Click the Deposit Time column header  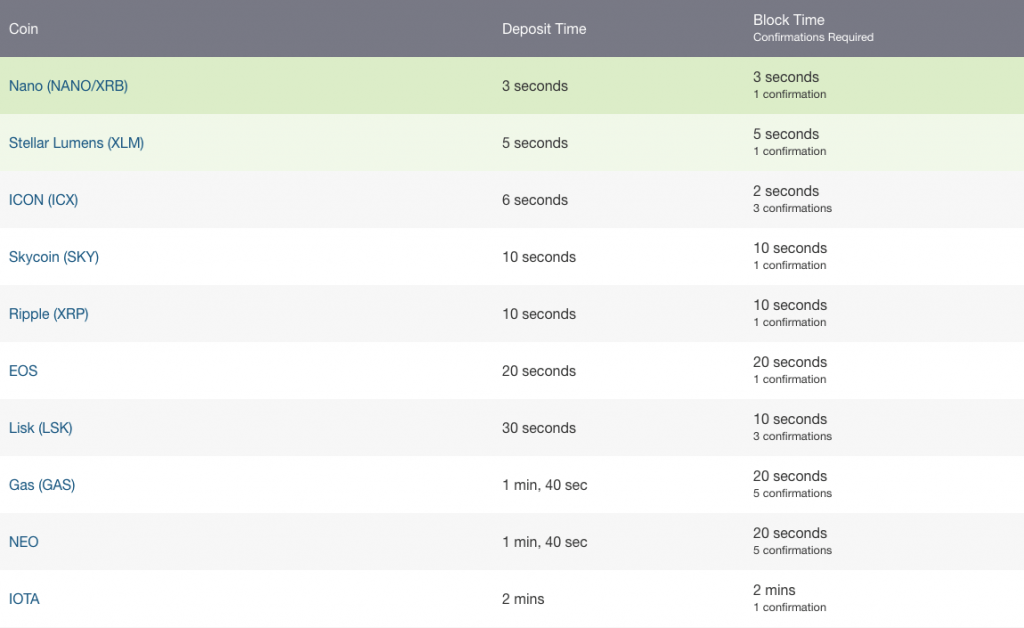click(x=544, y=29)
